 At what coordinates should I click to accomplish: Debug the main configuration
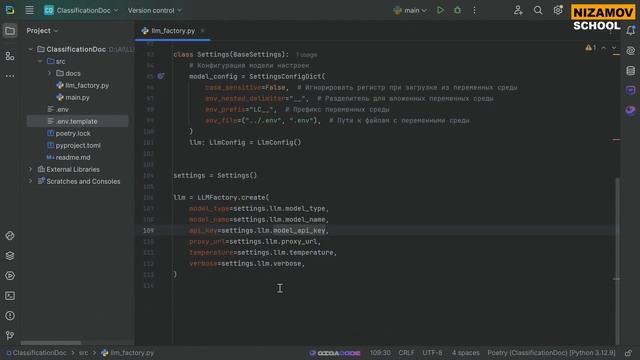click(x=457, y=10)
